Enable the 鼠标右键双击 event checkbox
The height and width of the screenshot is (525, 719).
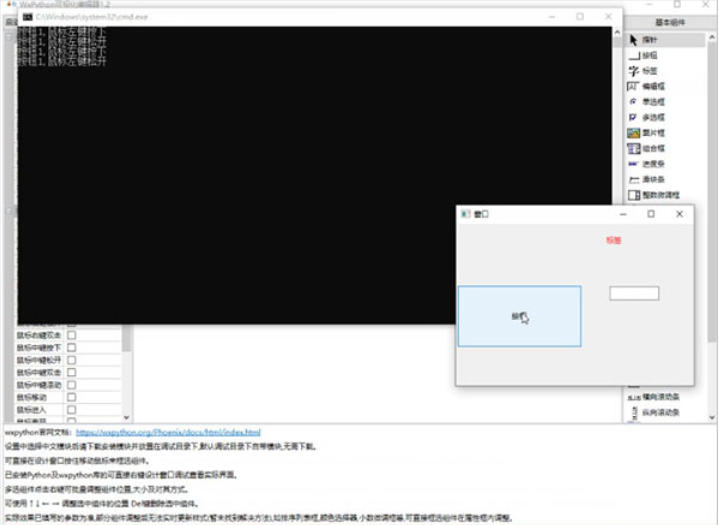[x=72, y=335]
